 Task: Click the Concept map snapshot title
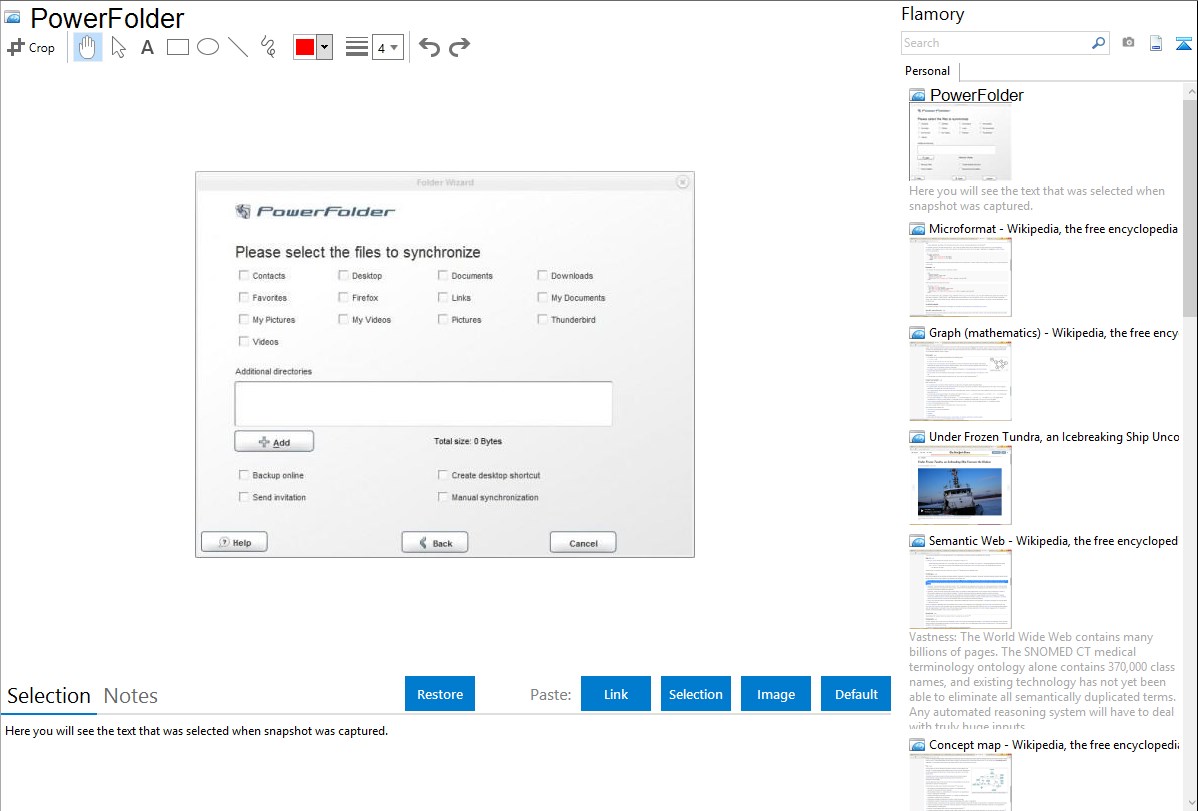click(1054, 744)
